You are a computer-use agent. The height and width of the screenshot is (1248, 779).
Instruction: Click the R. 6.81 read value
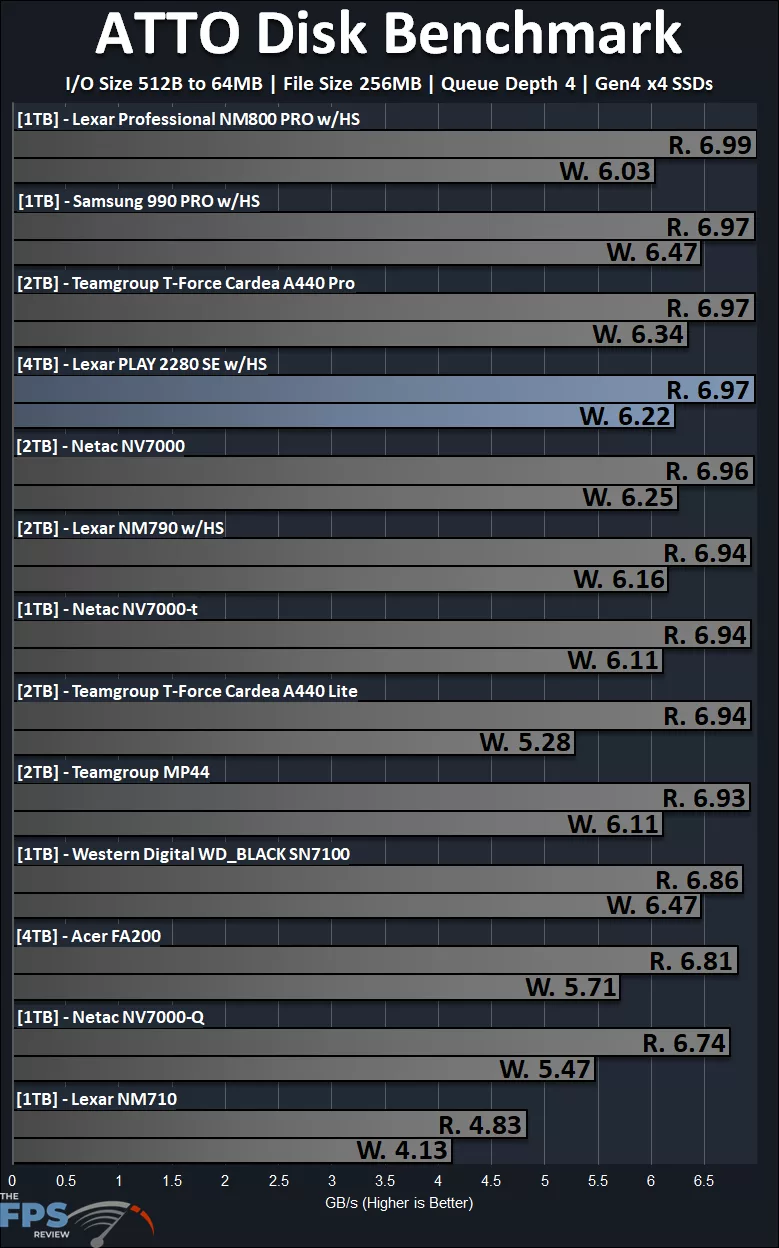click(692, 961)
